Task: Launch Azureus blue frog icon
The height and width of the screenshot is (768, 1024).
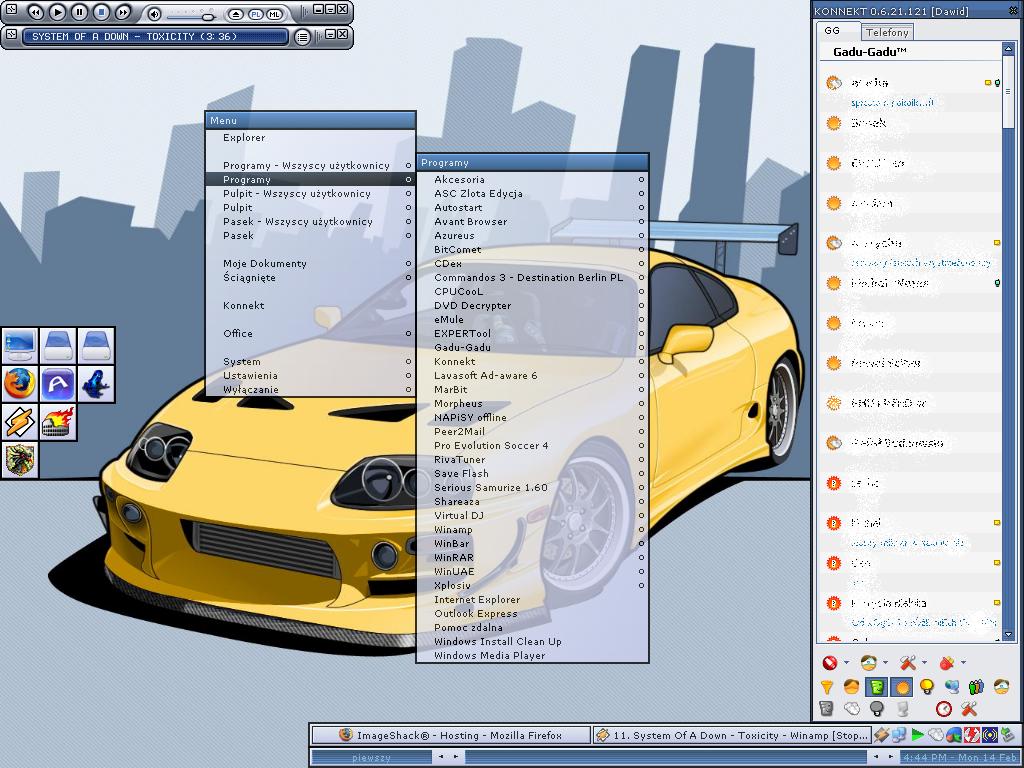Action: (96, 383)
